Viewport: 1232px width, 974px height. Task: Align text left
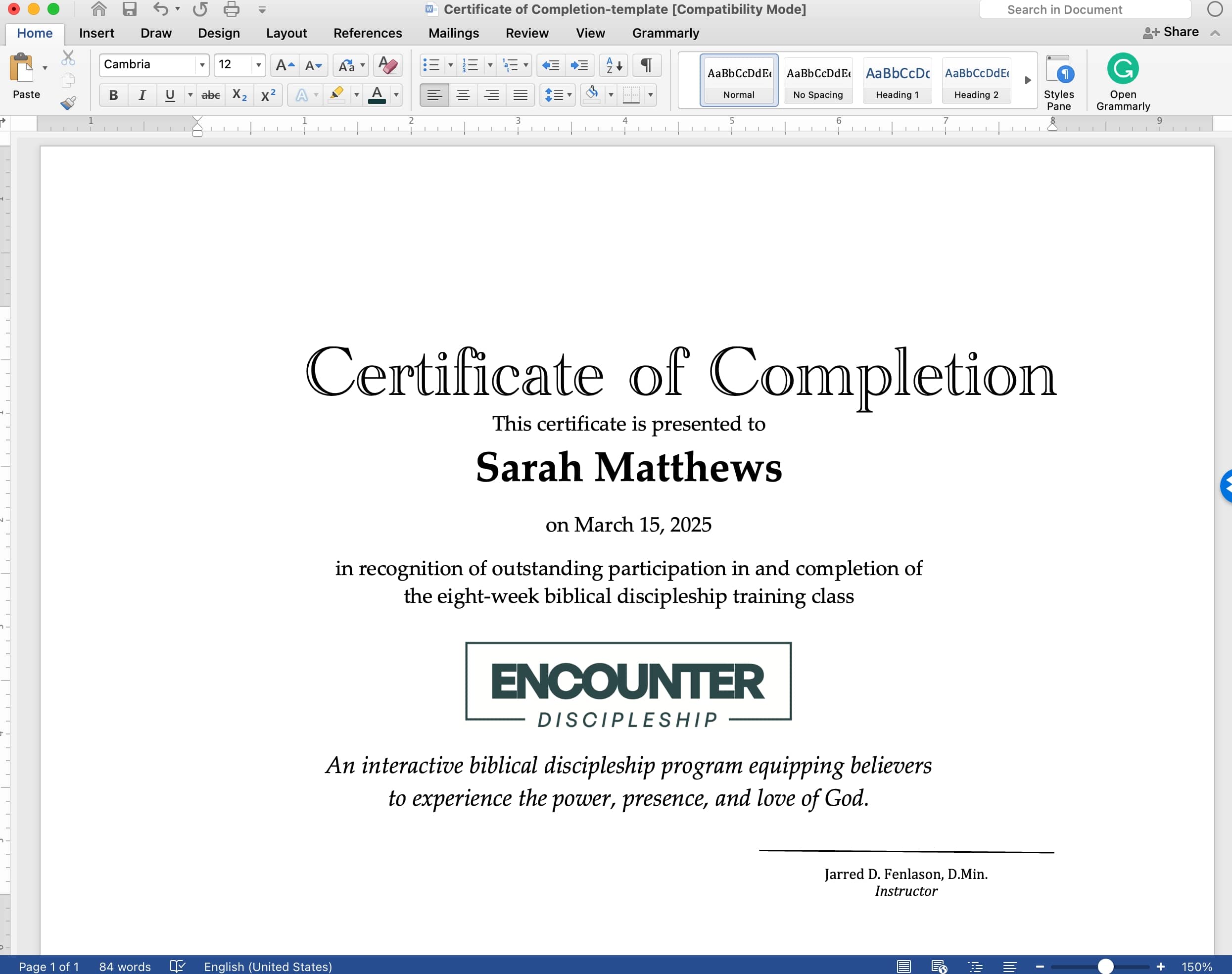(434, 95)
